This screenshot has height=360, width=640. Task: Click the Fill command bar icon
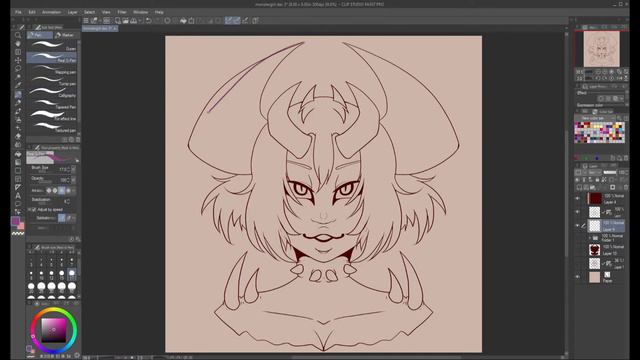click(183, 20)
